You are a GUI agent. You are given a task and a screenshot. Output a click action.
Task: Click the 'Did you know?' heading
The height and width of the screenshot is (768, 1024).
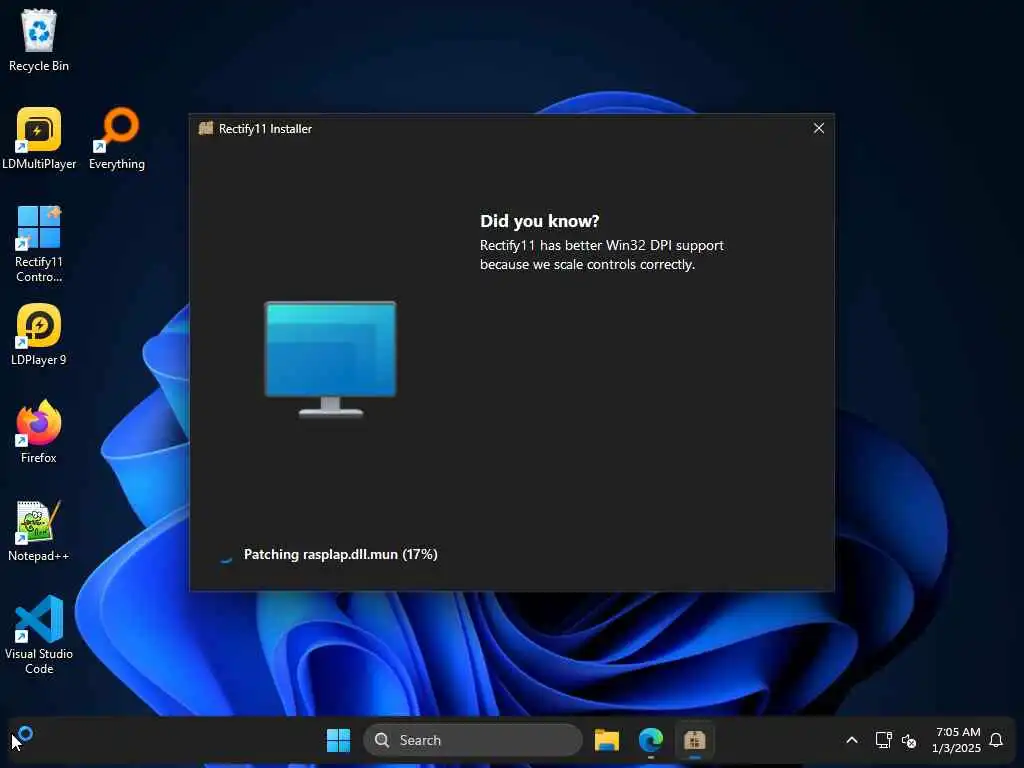pos(539,221)
